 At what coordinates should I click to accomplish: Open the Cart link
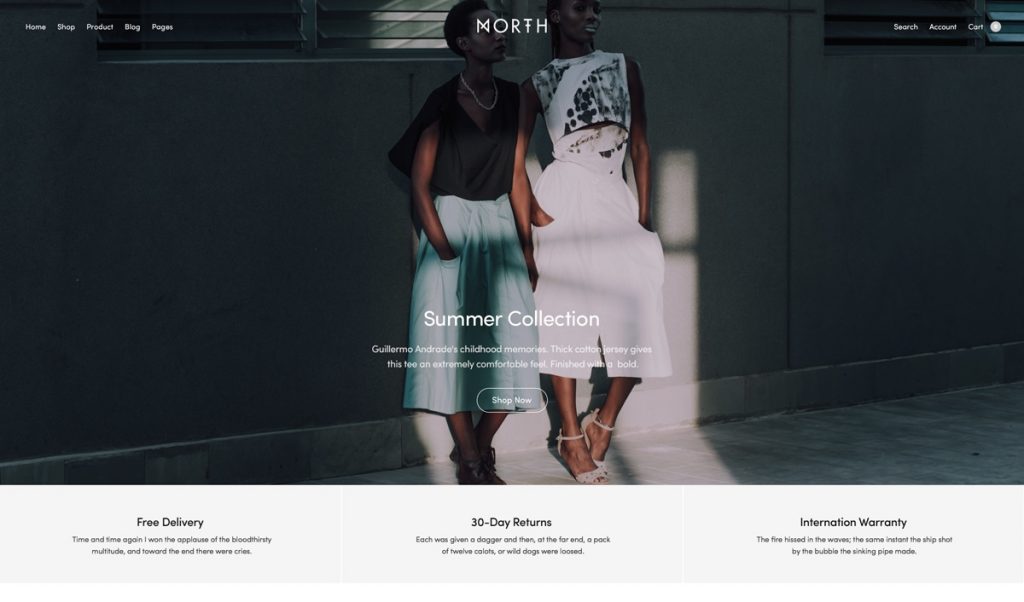click(975, 27)
